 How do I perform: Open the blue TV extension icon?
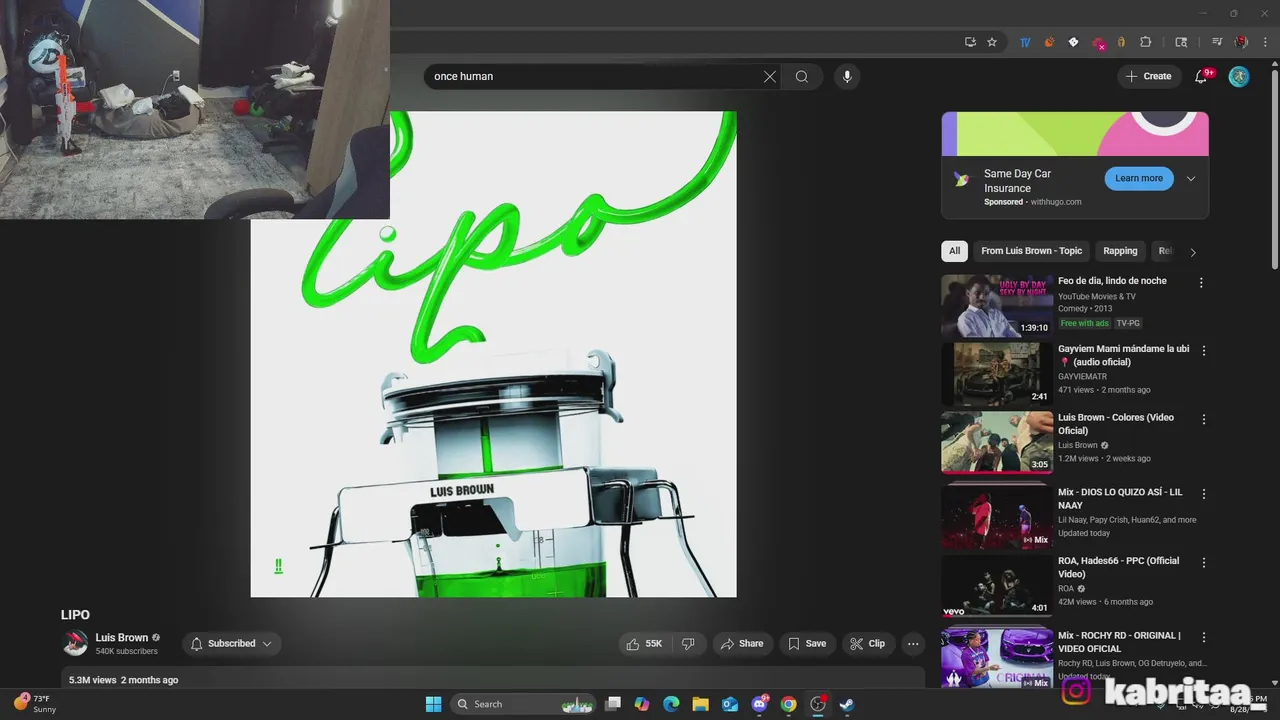(x=1025, y=42)
